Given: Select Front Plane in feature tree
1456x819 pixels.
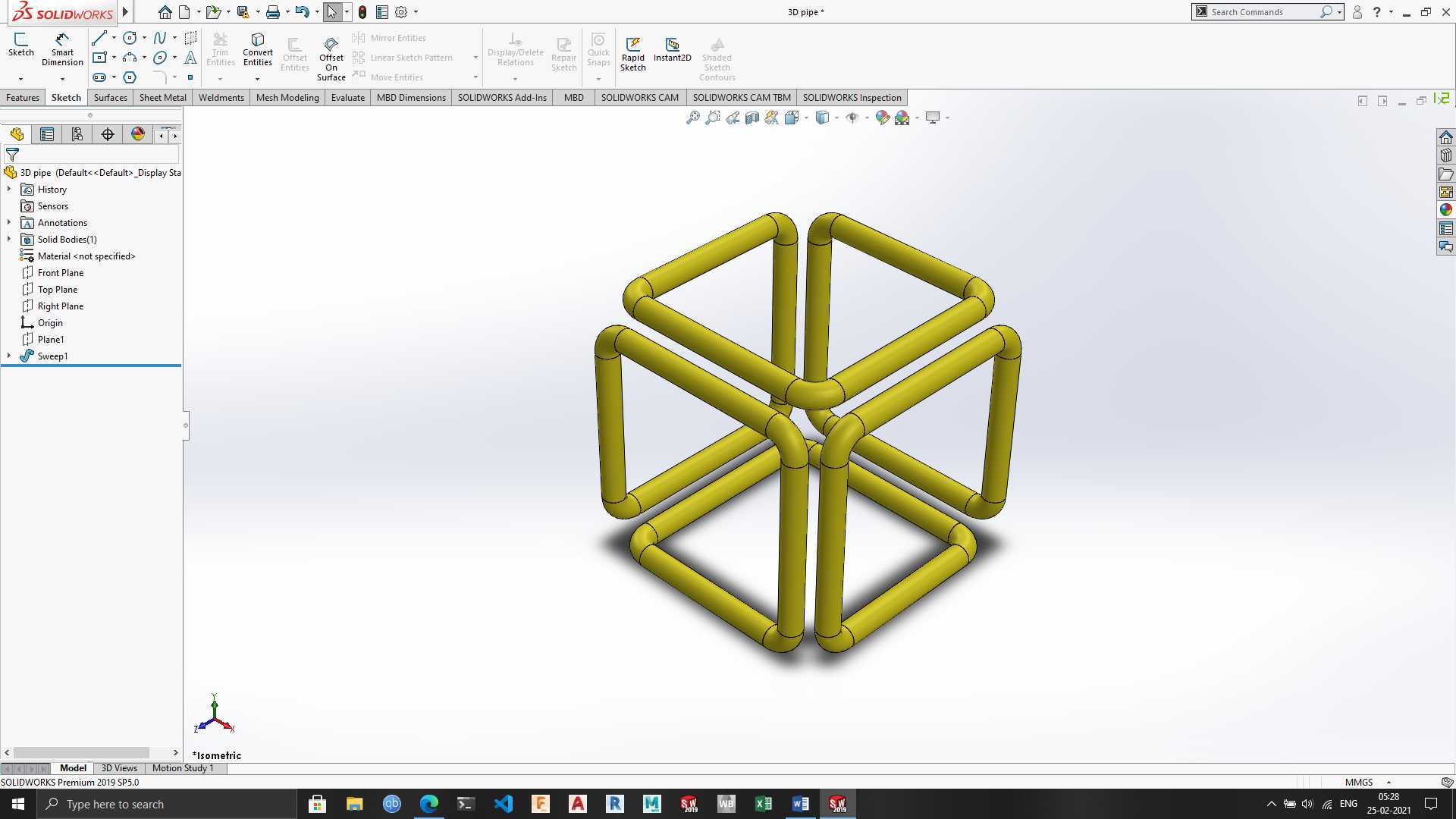Looking at the screenshot, I should tap(61, 273).
